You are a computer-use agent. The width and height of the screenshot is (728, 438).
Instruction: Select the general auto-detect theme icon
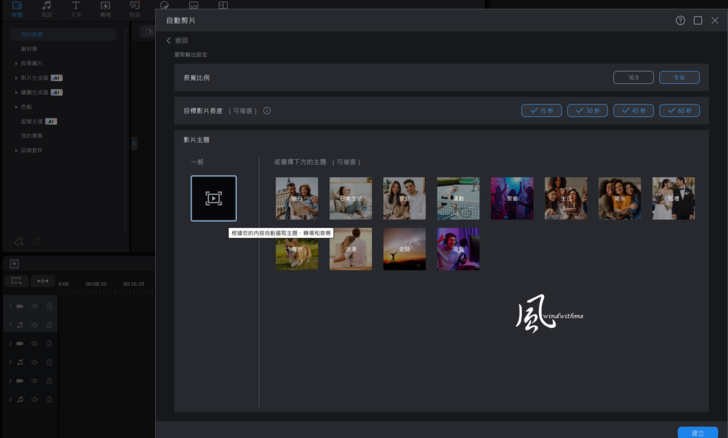tap(214, 198)
